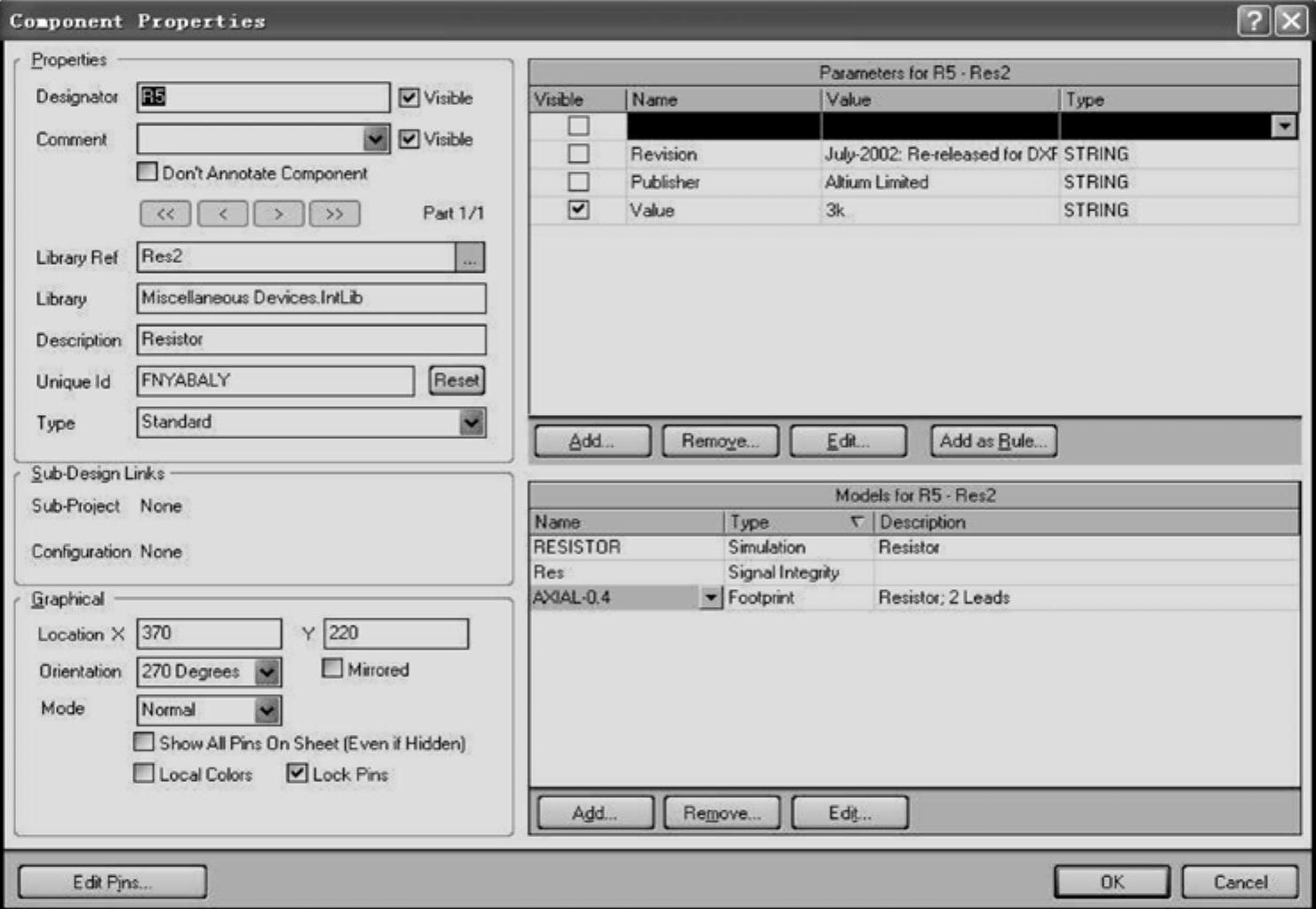The width and height of the screenshot is (1316, 909).
Task: Click into the Location X field
Action: tap(208, 634)
